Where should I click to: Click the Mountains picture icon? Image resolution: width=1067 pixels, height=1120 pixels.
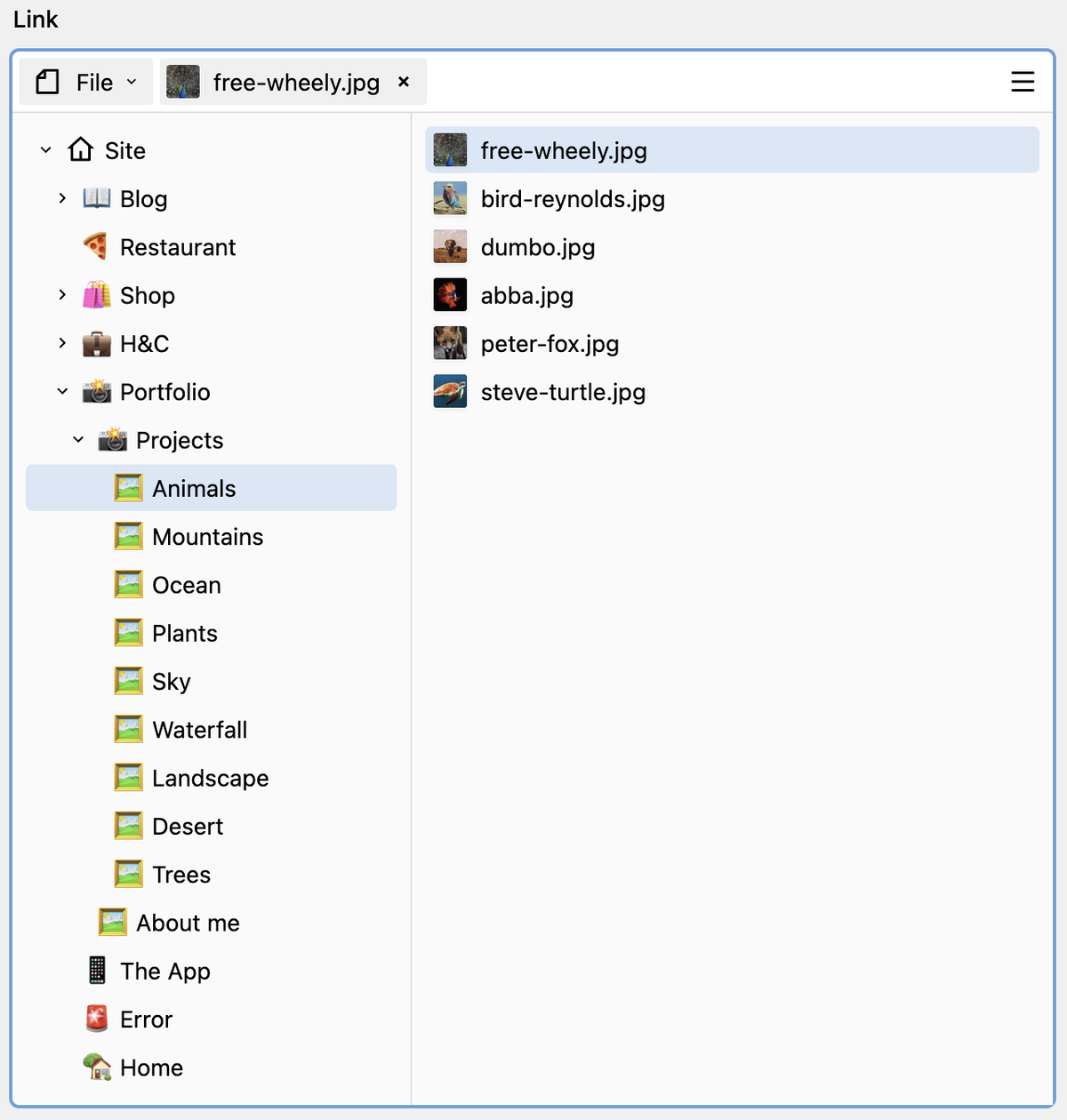[129, 536]
